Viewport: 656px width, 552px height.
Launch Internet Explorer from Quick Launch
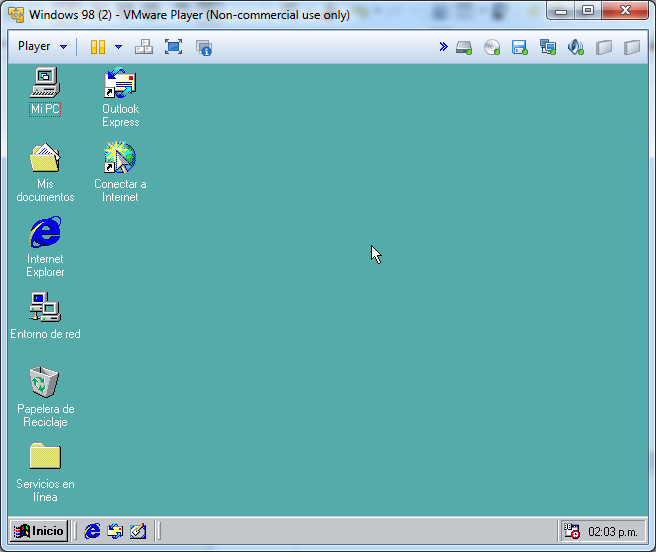pyautogui.click(x=93, y=531)
